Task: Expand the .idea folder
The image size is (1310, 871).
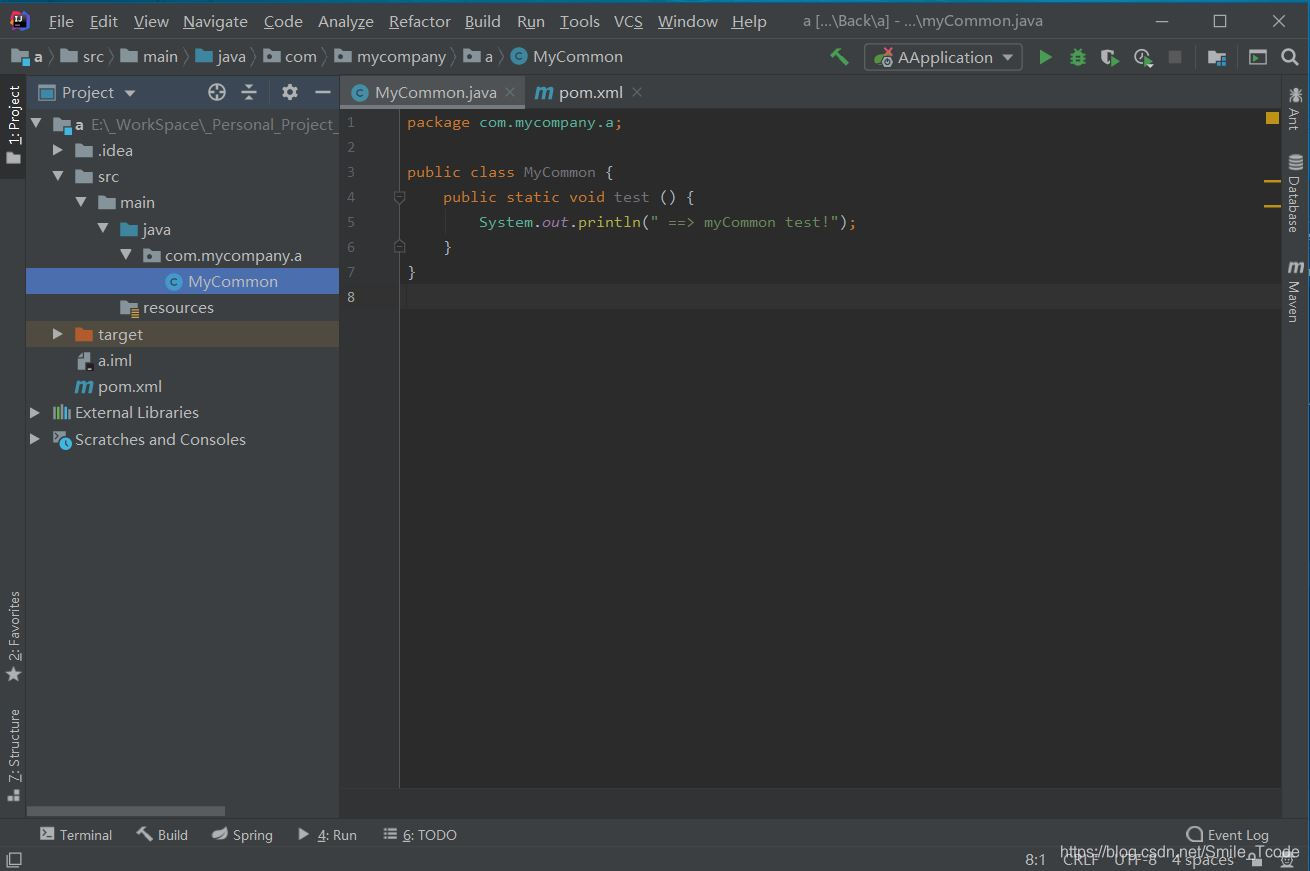Action: 58,150
